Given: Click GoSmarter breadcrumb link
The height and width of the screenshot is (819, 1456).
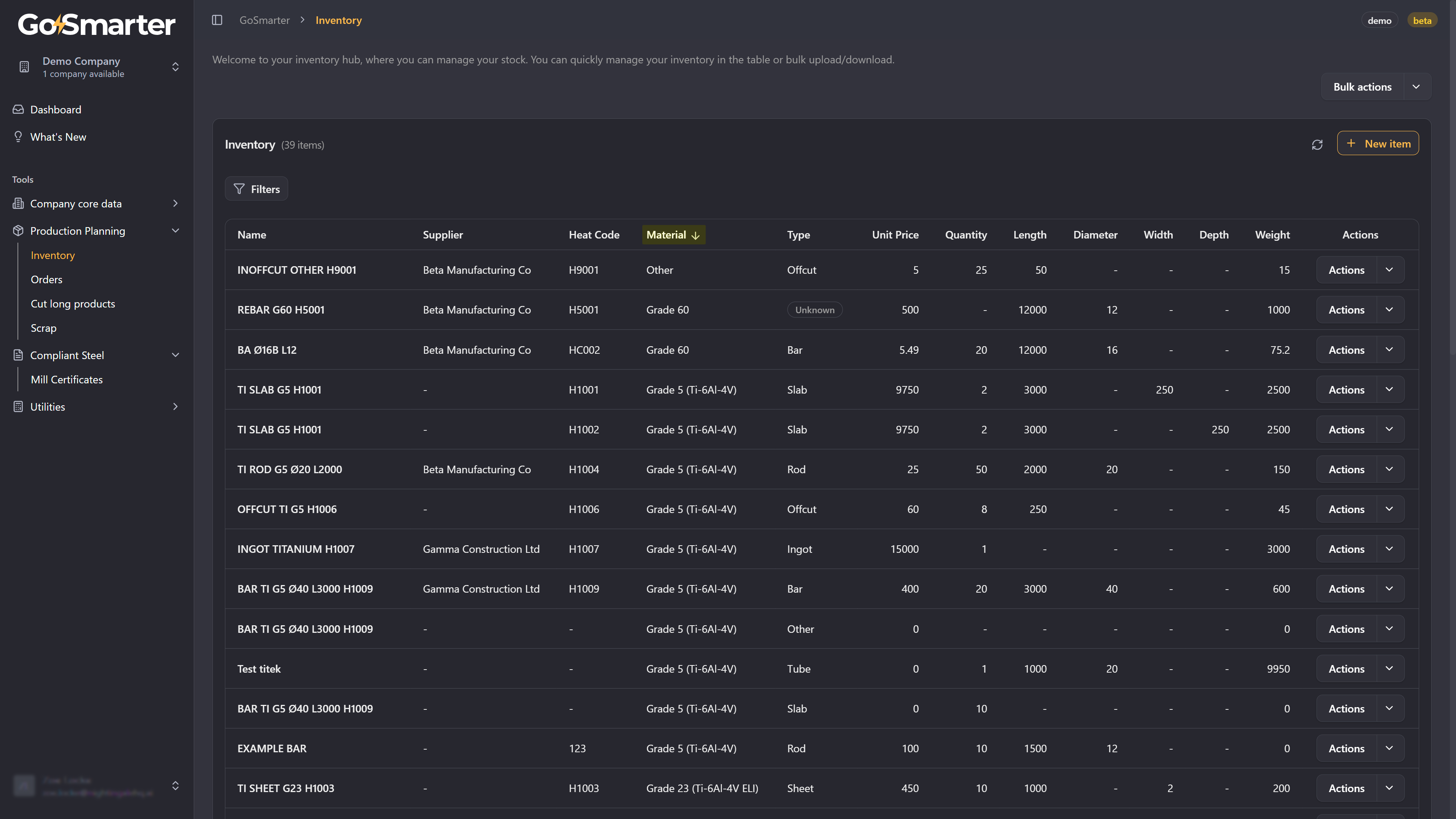Looking at the screenshot, I should [265, 20].
